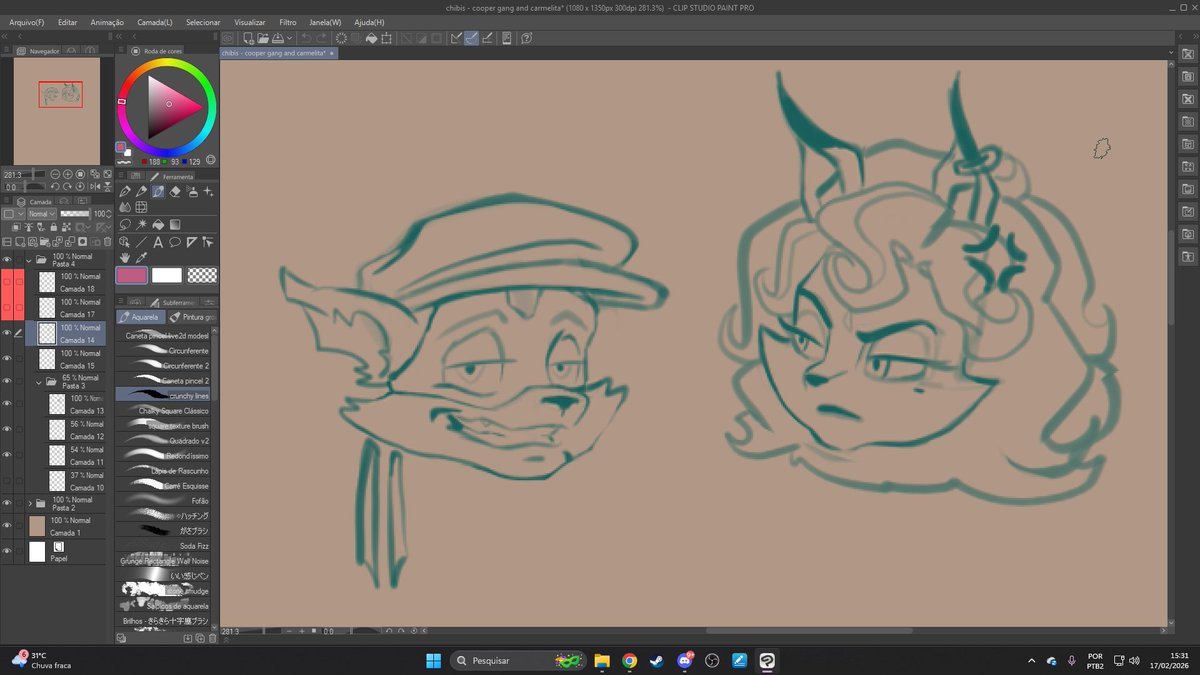Select the Gradient tool
The width and height of the screenshot is (1200, 675).
coord(175,225)
